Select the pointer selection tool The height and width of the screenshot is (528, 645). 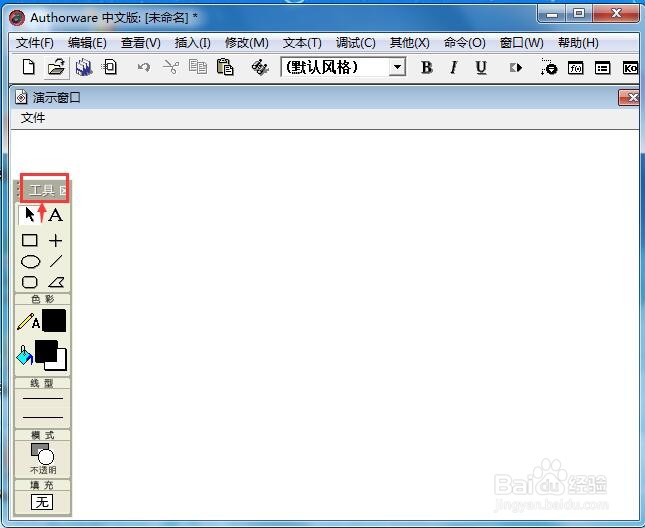click(x=30, y=215)
